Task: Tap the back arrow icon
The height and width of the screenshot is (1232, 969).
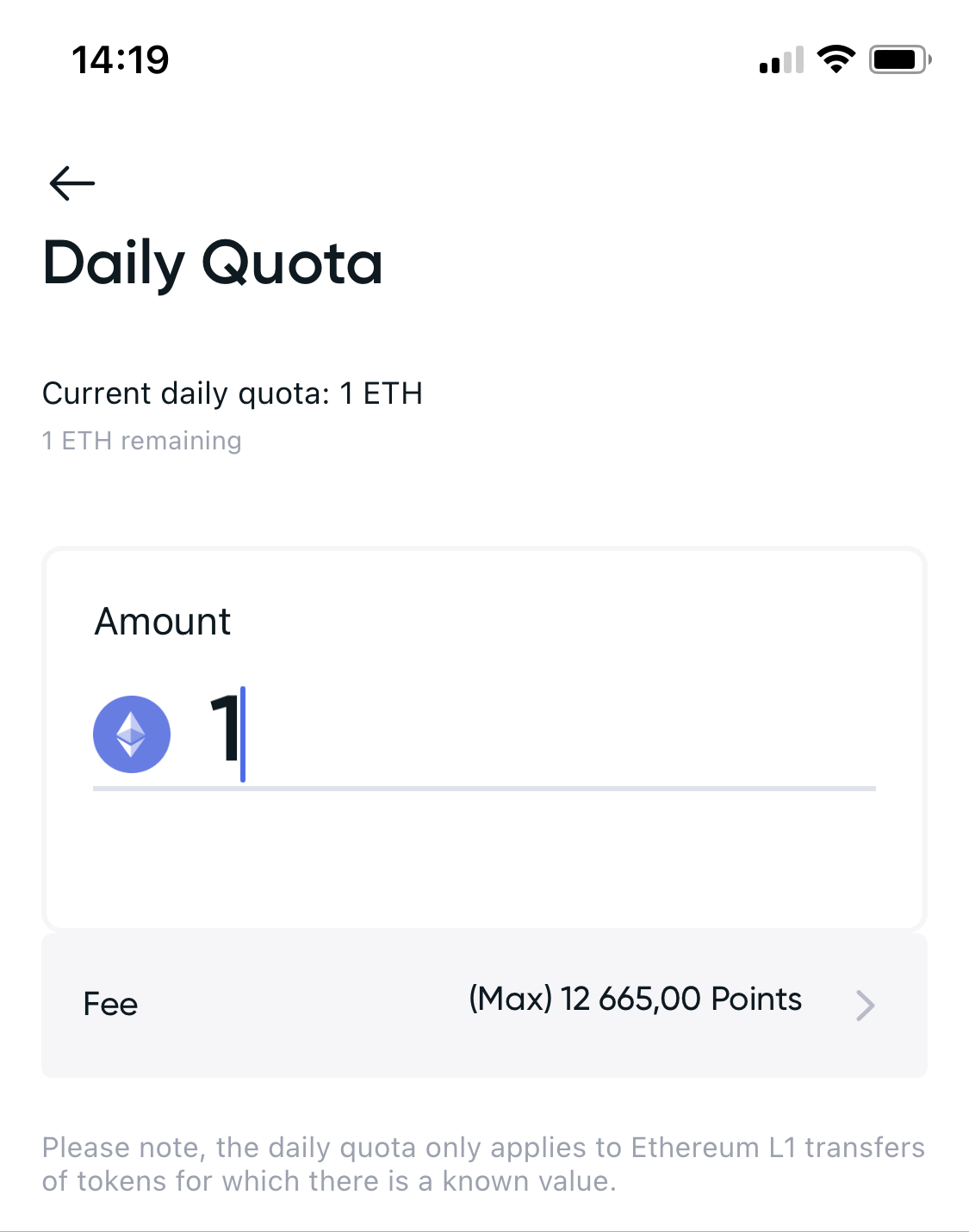Action: pyautogui.click(x=72, y=183)
